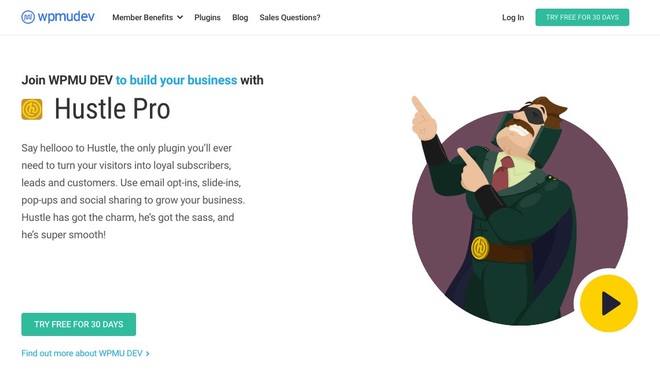
Task: Play the video with the yellow play button
Action: coord(609,304)
